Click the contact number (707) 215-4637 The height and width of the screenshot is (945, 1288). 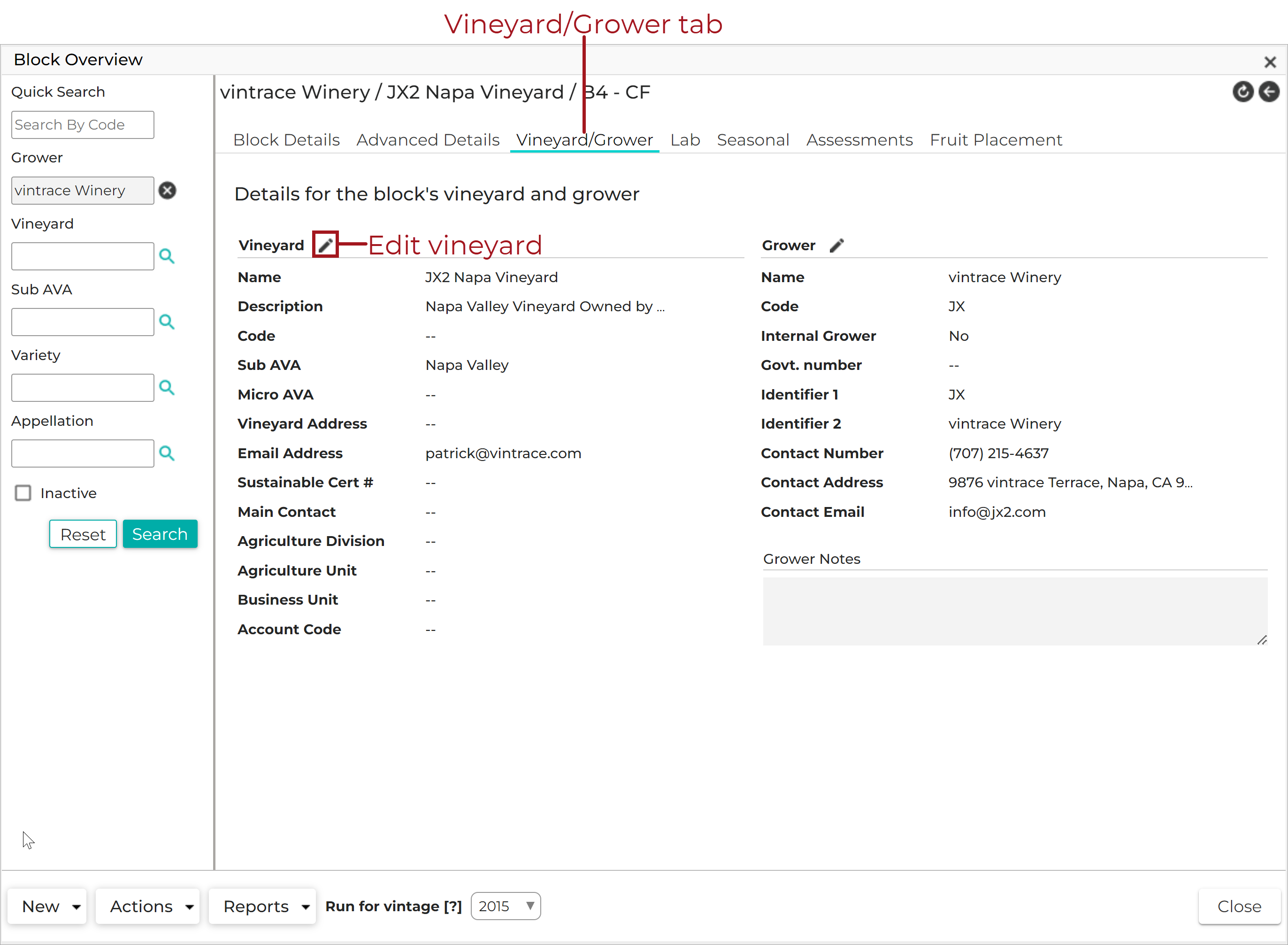[x=998, y=453]
